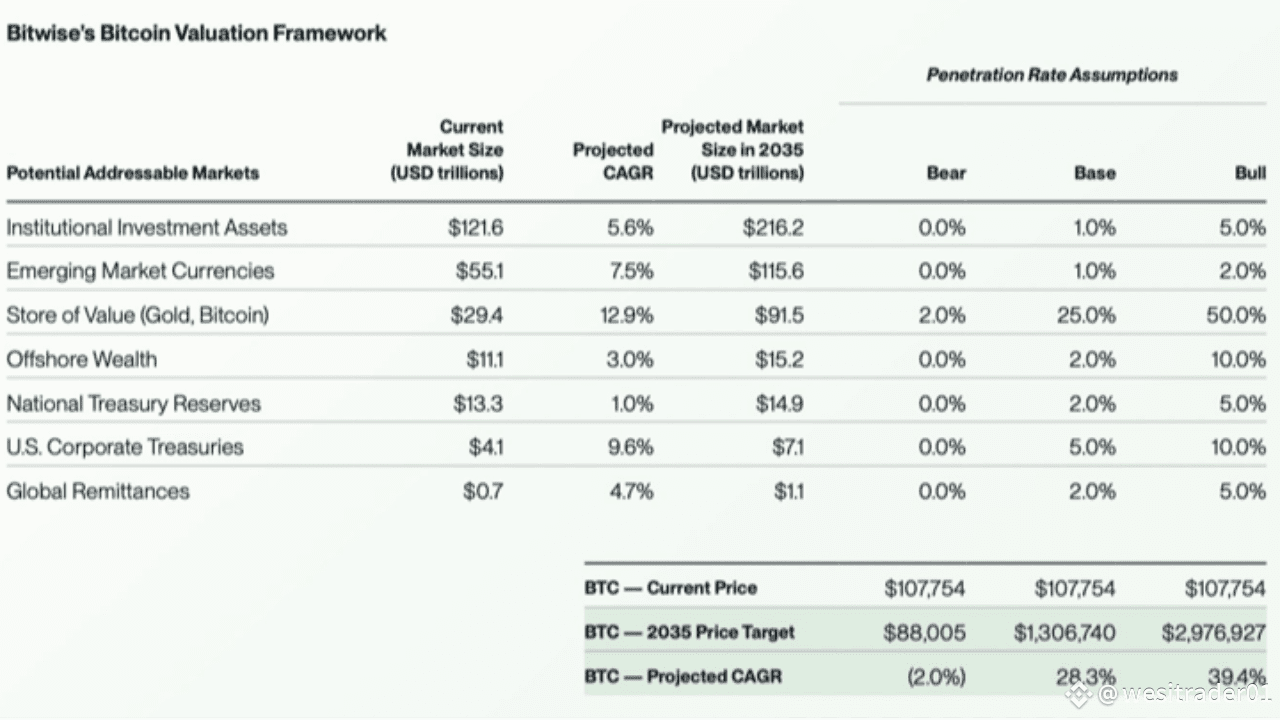Click the Projected CAGR column header
The image size is (1280, 720).
(613, 161)
